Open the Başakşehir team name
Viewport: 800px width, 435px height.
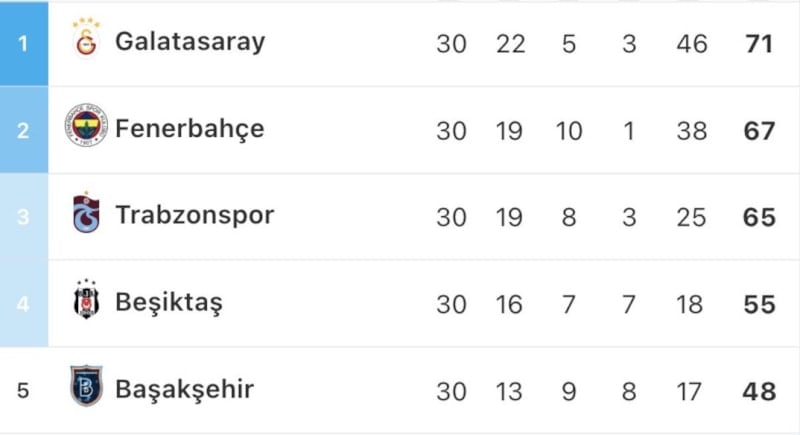tap(184, 389)
